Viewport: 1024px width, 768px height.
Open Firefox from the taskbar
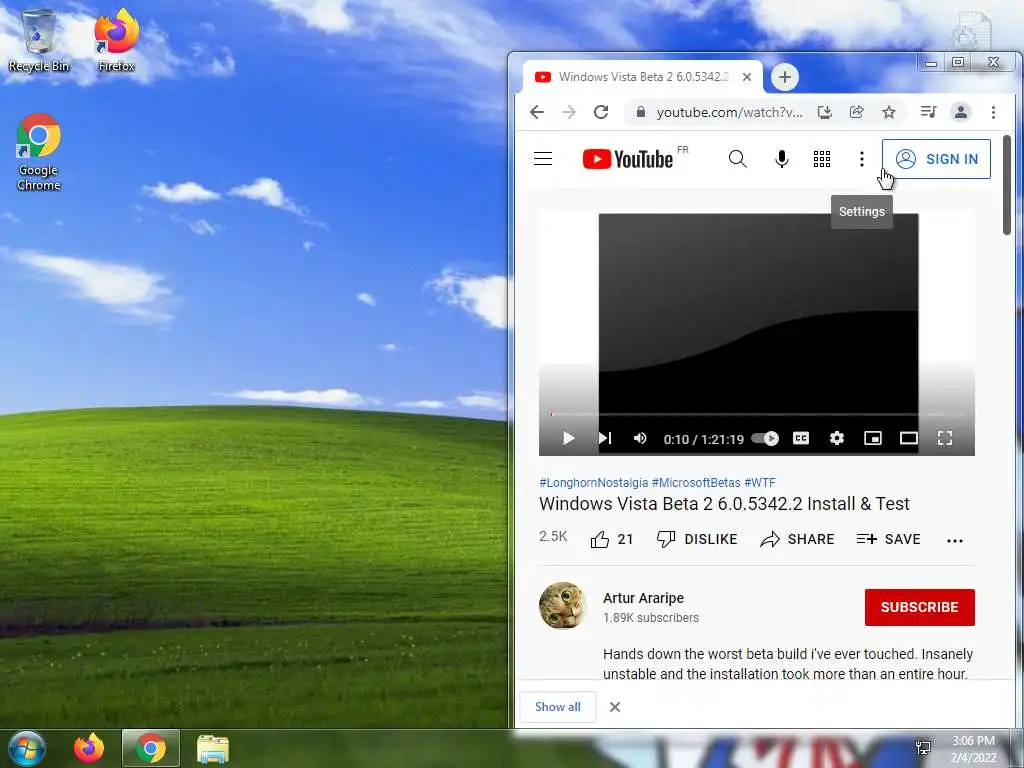pos(89,748)
